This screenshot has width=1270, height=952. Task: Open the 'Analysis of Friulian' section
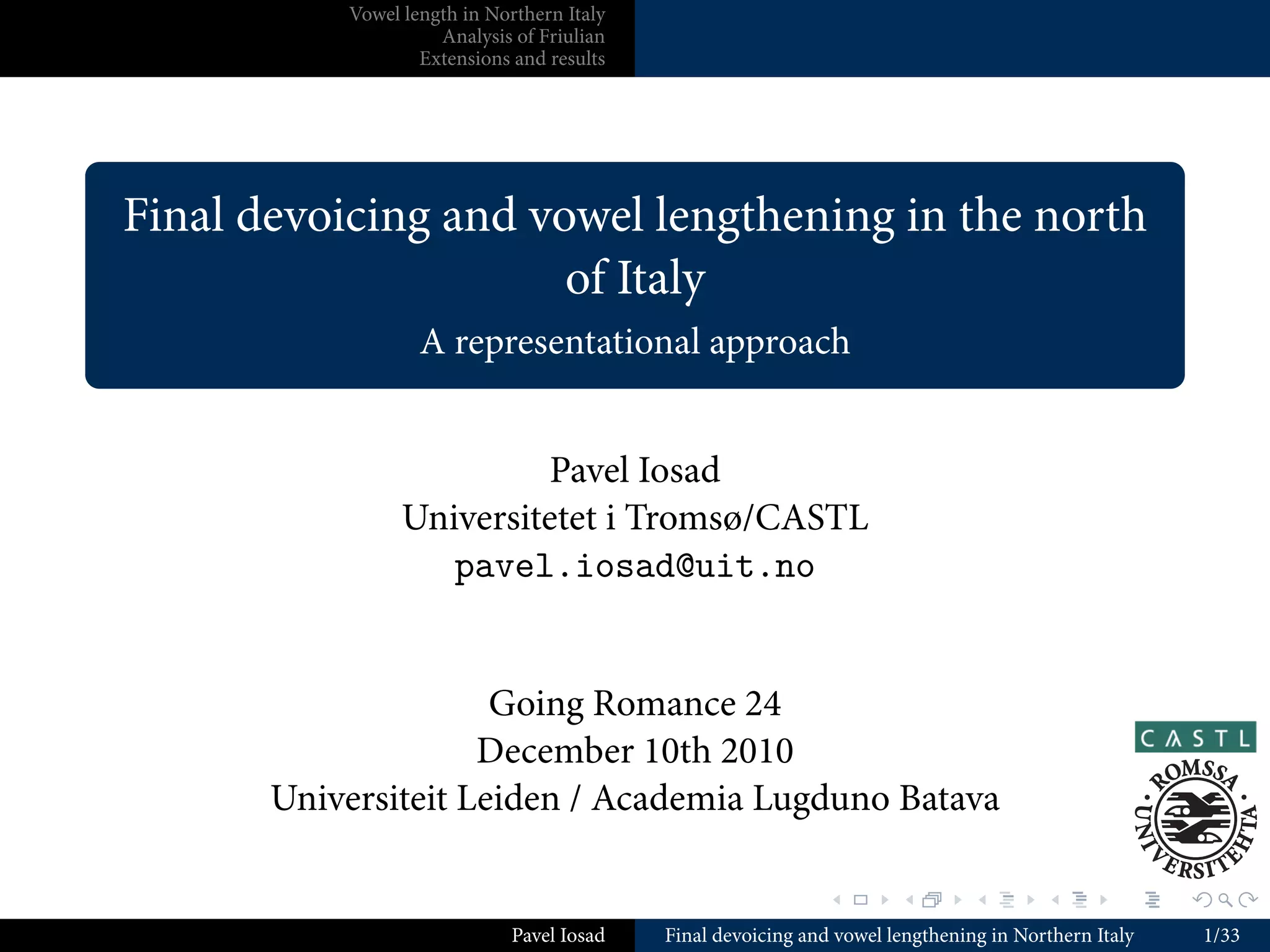[x=523, y=37]
